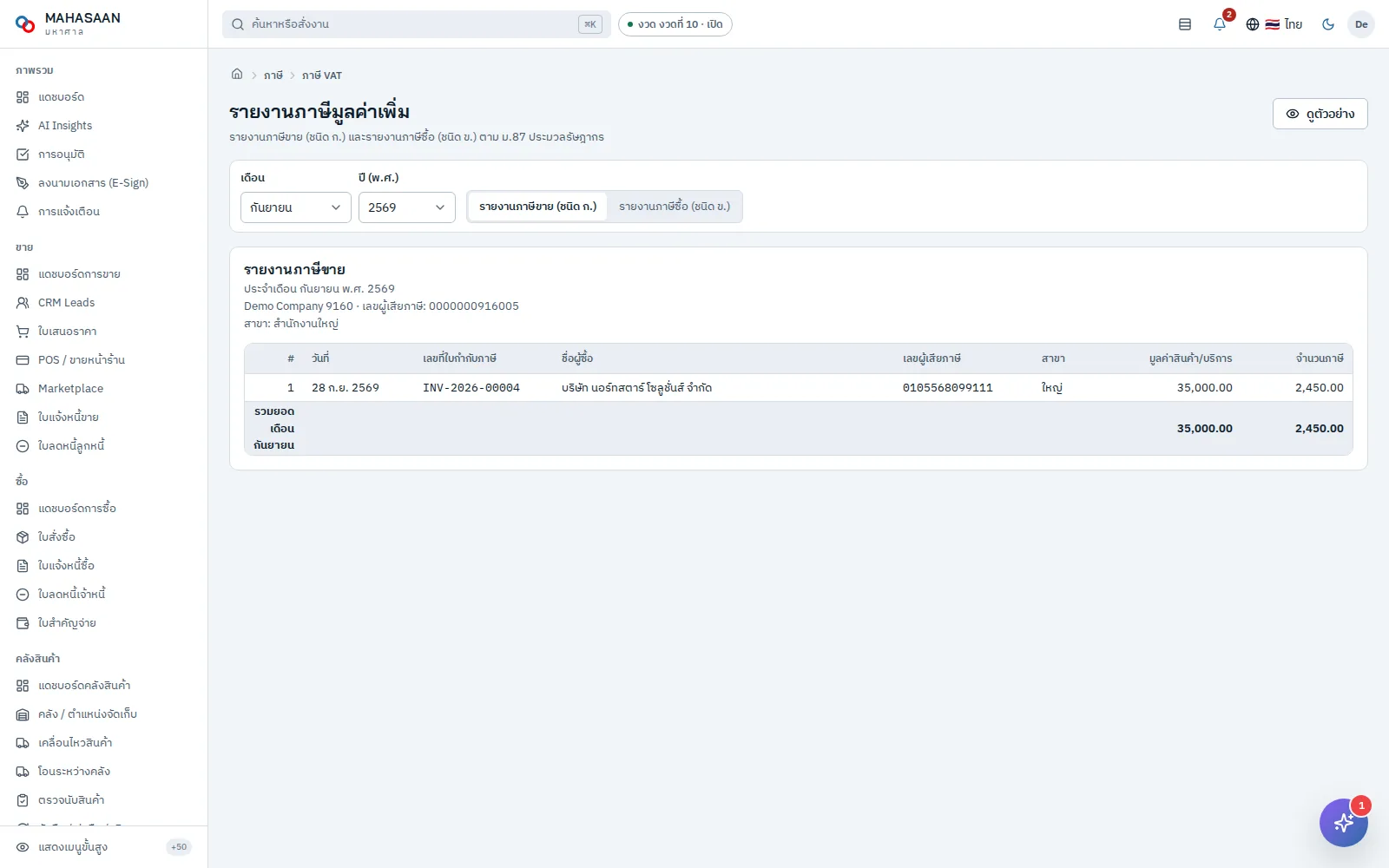The width and height of the screenshot is (1389, 868).
Task: Open the AI assistant floating button
Action: point(1344,823)
